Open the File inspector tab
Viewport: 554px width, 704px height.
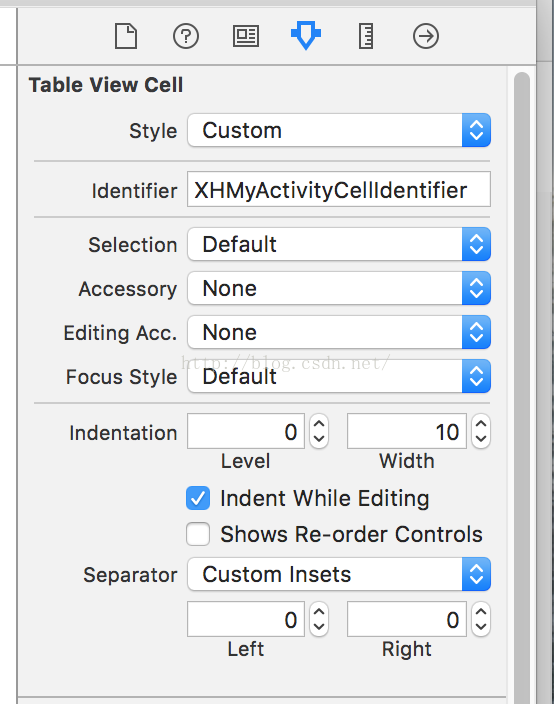coord(126,36)
